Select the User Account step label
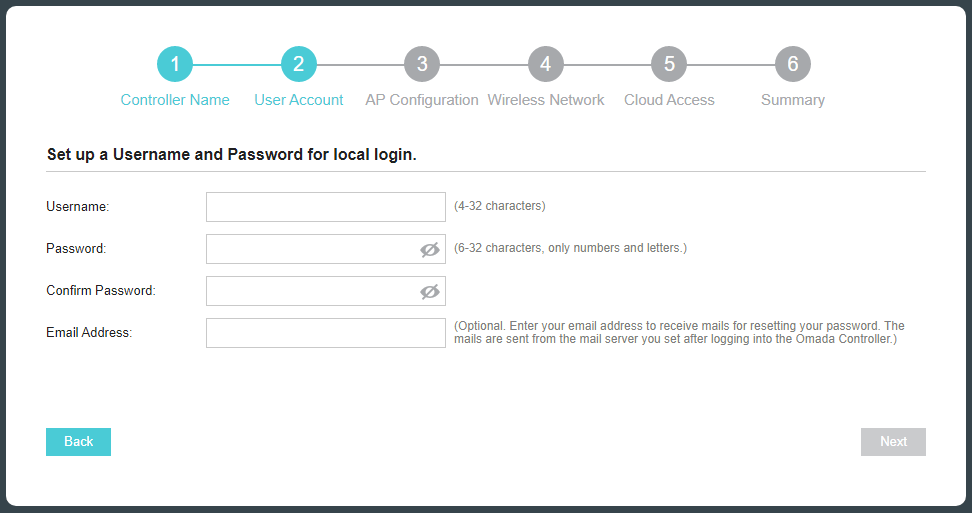This screenshot has height=513, width=972. tap(298, 100)
